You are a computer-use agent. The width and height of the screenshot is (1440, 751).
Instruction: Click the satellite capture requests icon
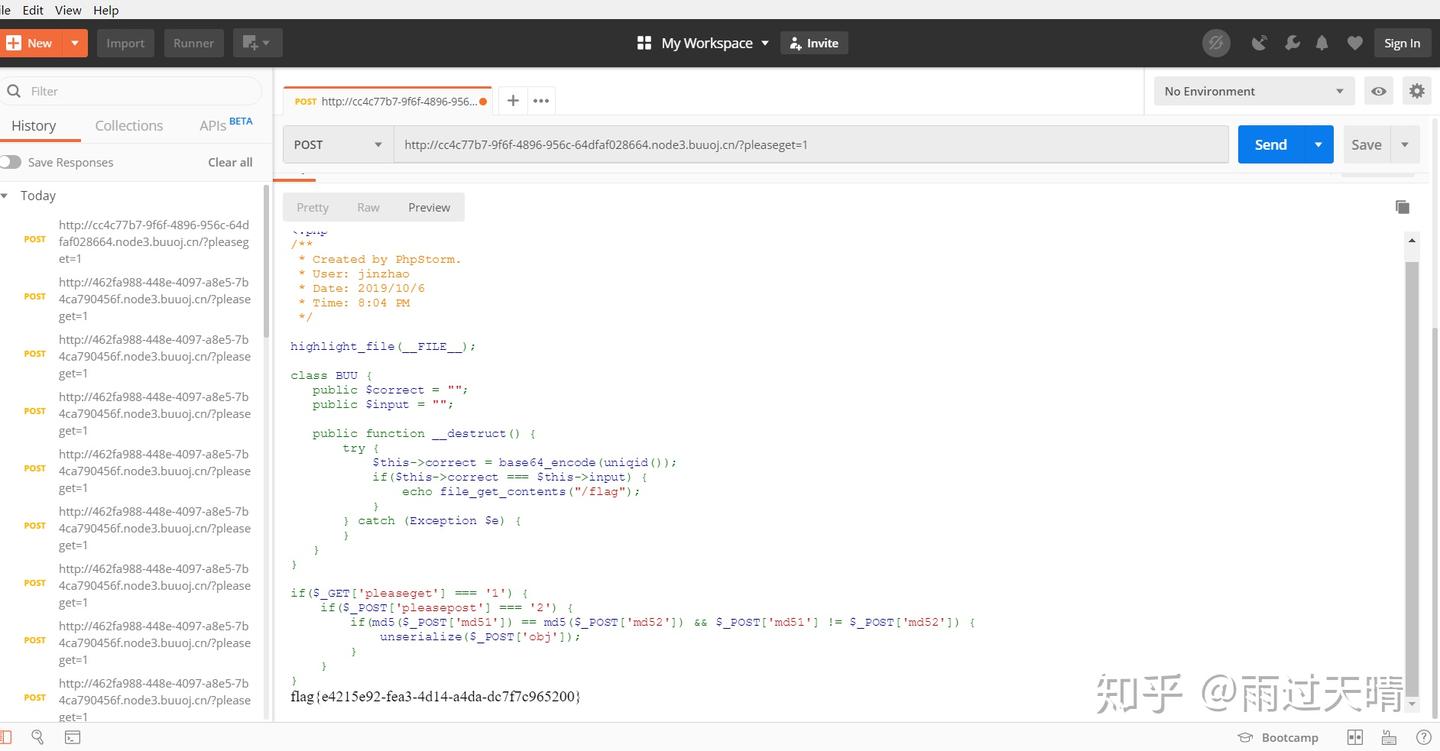[x=1259, y=43]
